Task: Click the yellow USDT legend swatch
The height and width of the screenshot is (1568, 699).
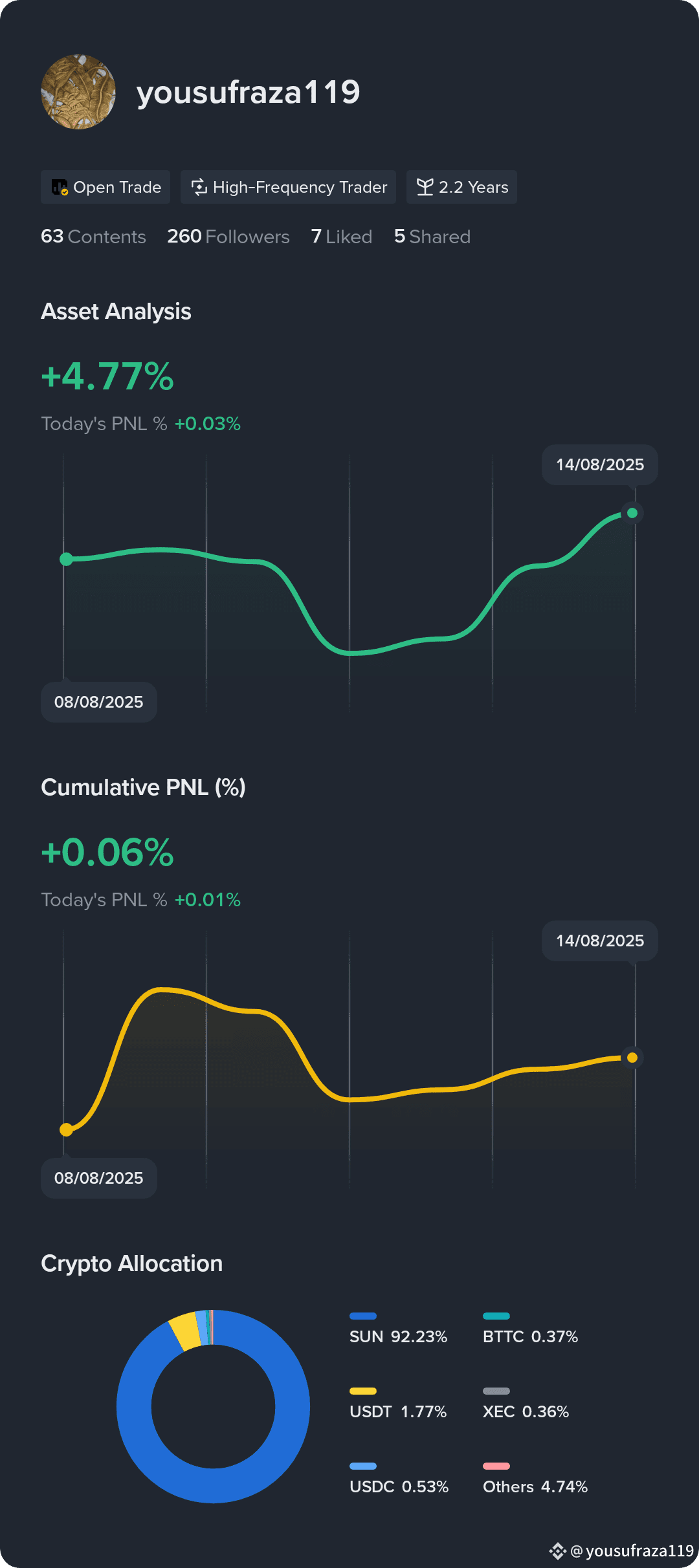Action: click(x=363, y=1391)
